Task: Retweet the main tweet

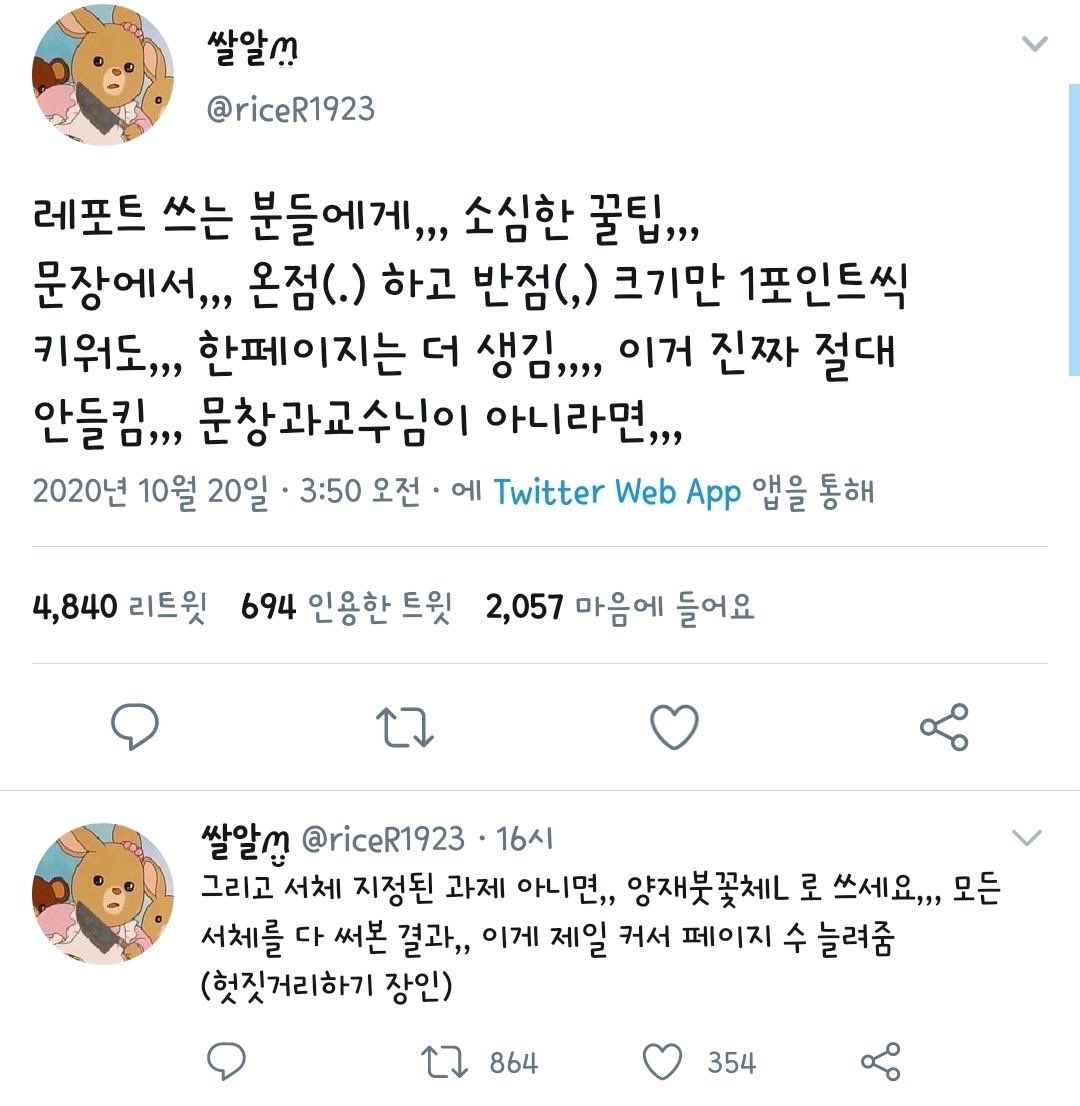Action: pos(404,727)
